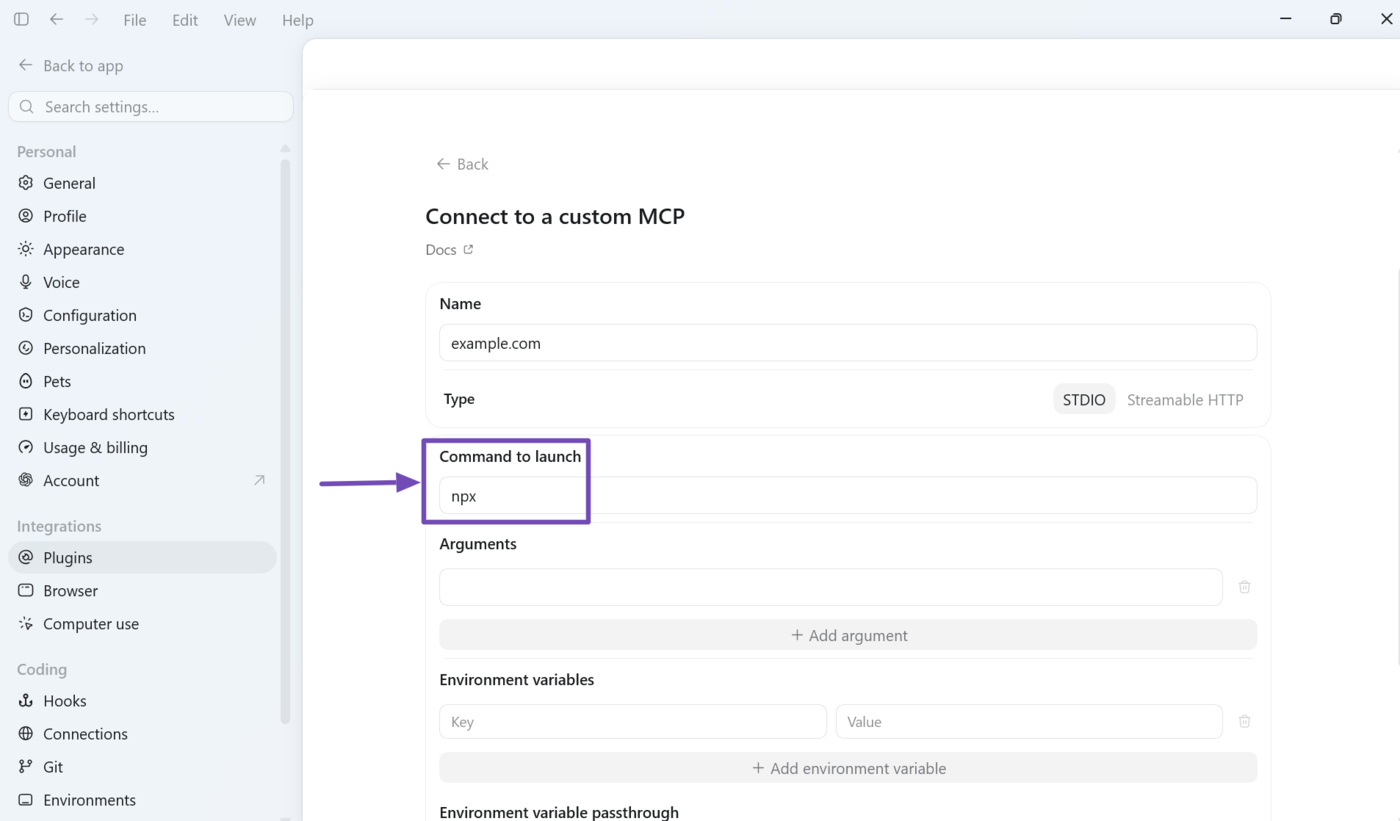Click the Connections globe icon

[26, 734]
